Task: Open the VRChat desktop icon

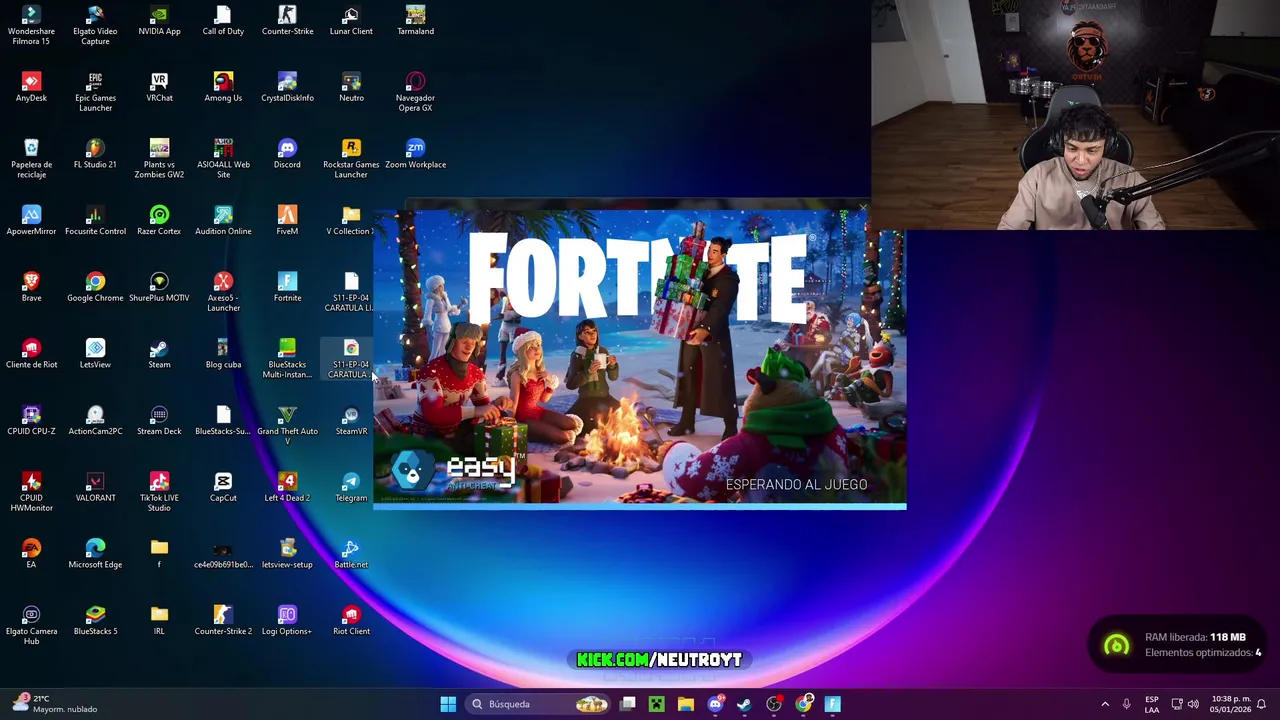Action: [159, 87]
